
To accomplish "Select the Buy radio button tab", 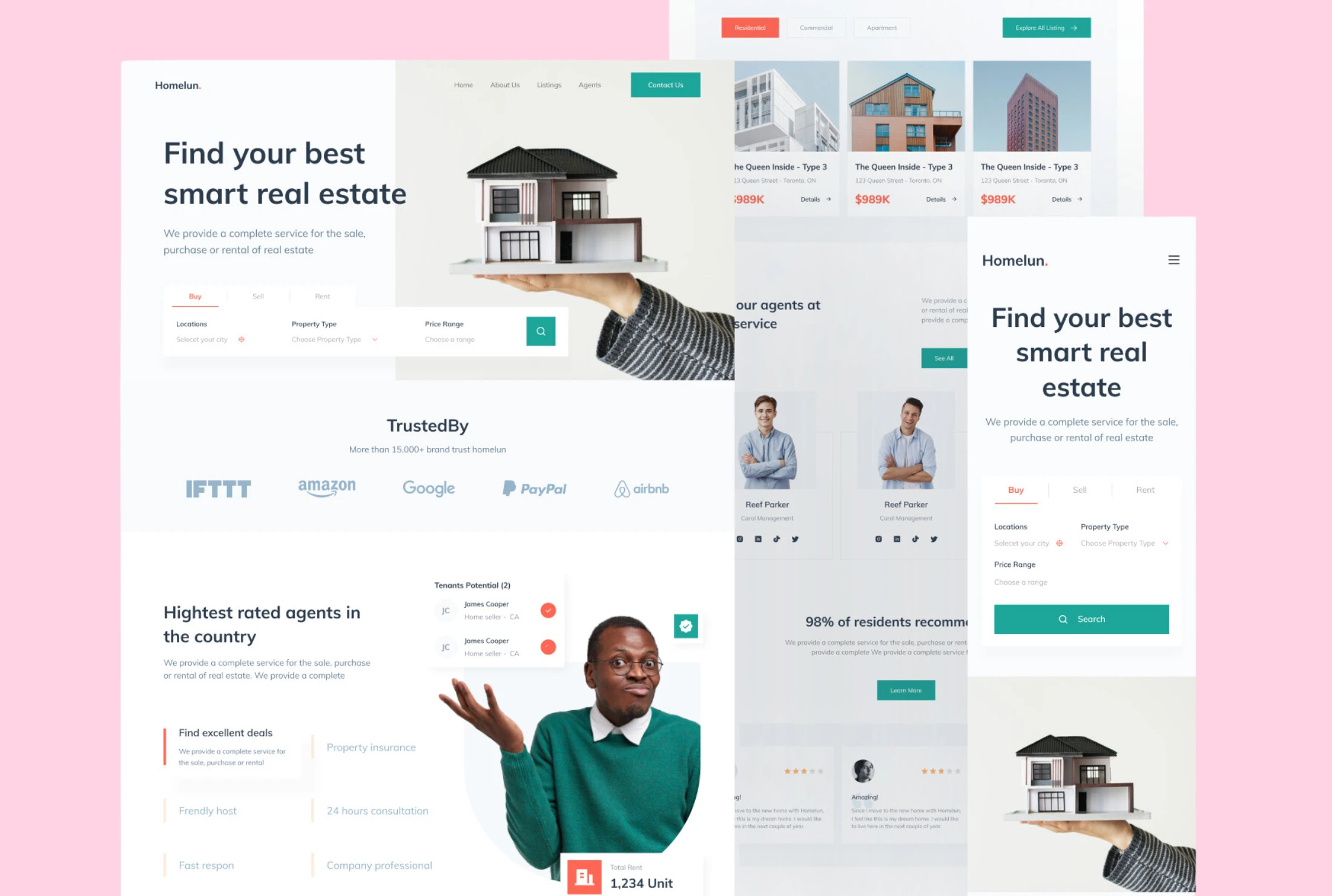I will coord(195,296).
